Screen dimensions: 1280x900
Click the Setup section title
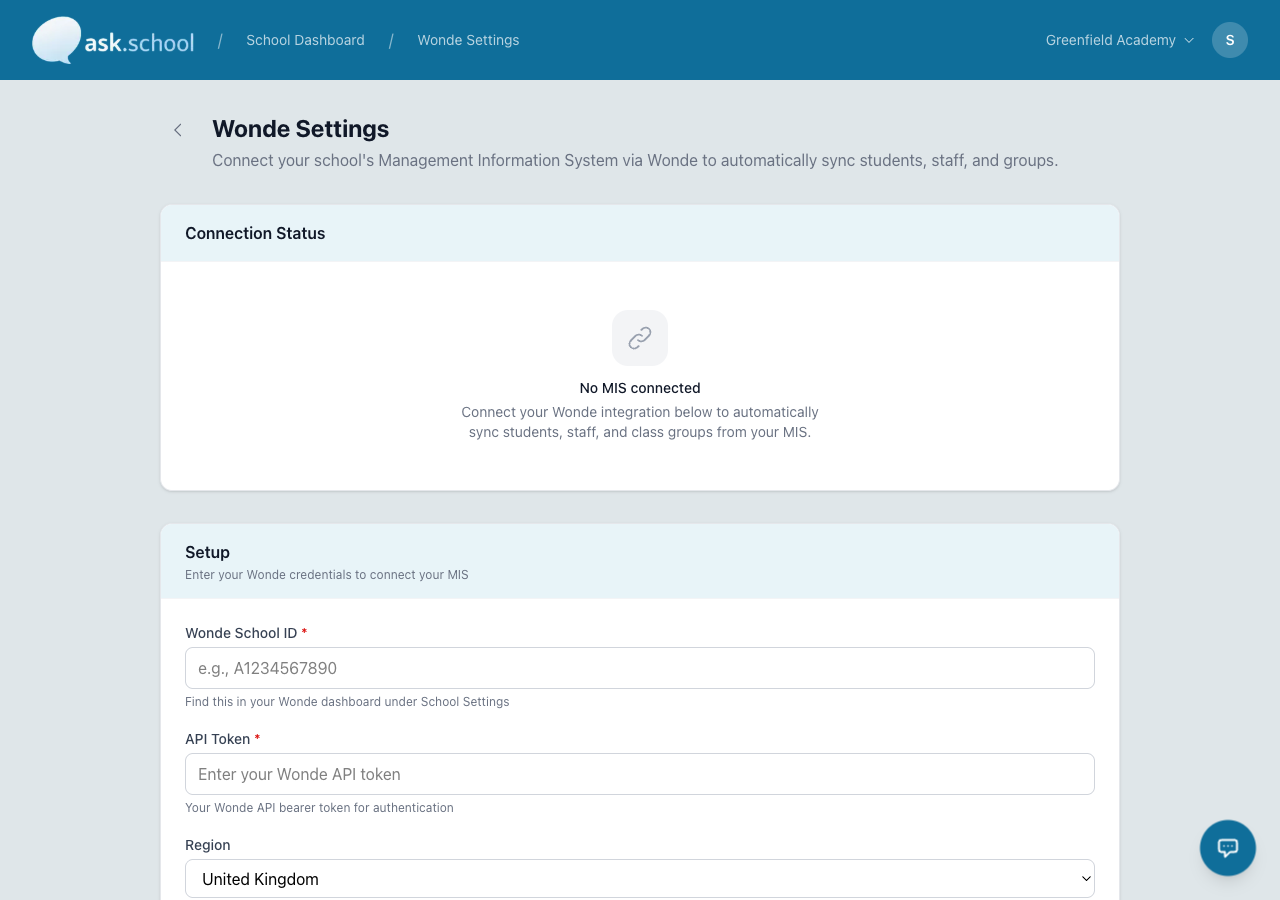tap(207, 552)
